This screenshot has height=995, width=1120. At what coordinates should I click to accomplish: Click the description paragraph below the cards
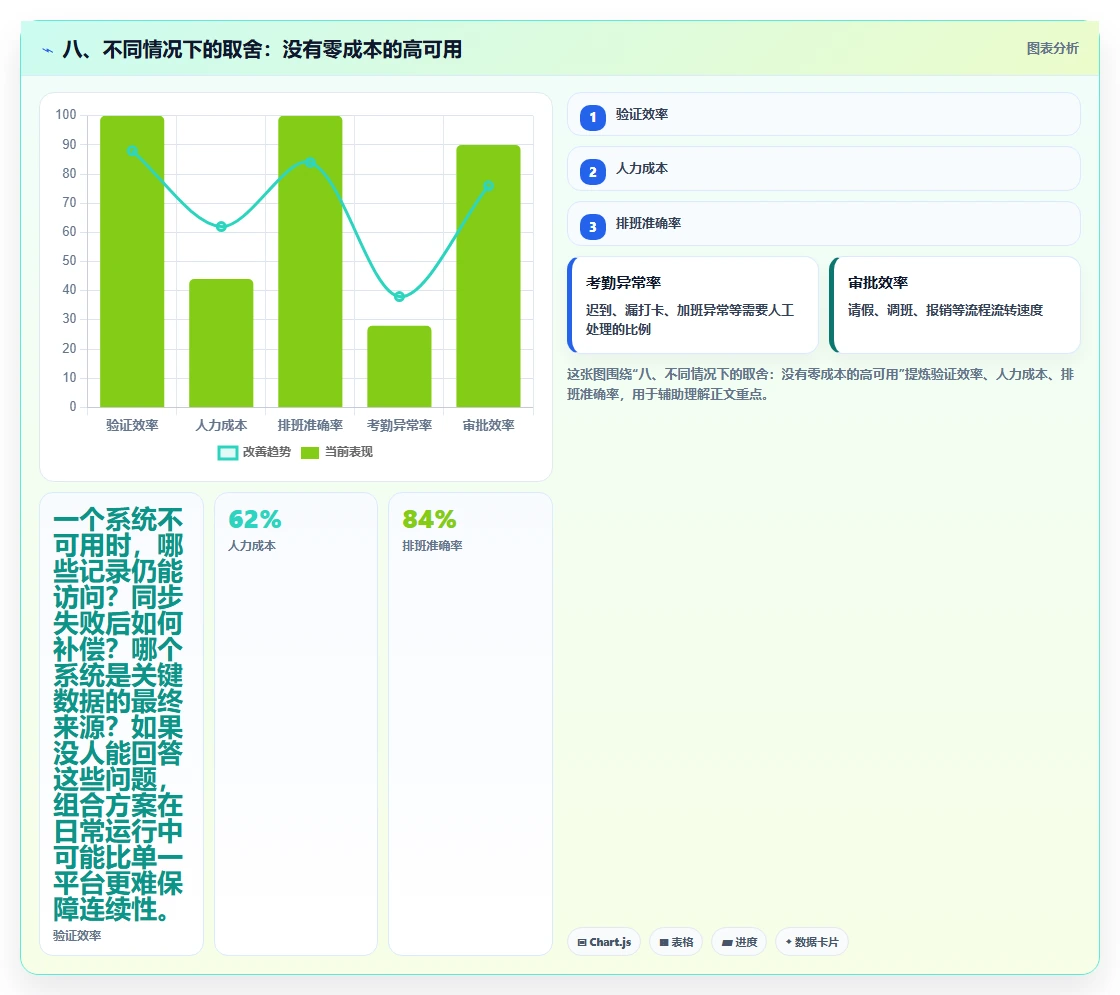click(x=821, y=384)
